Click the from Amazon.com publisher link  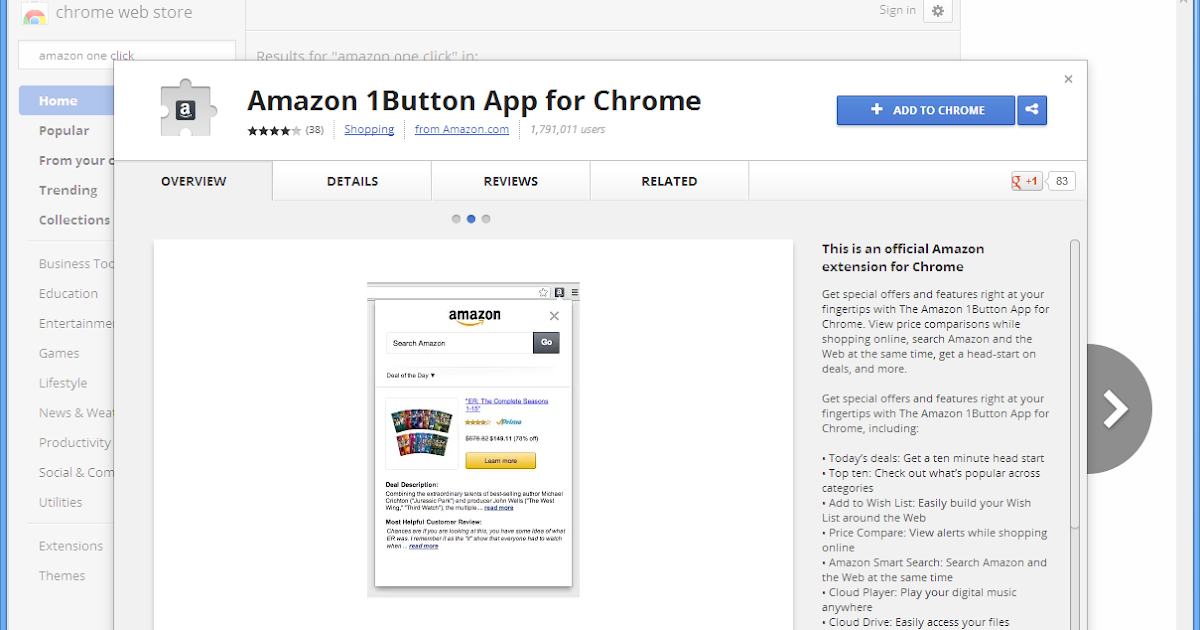click(x=462, y=129)
